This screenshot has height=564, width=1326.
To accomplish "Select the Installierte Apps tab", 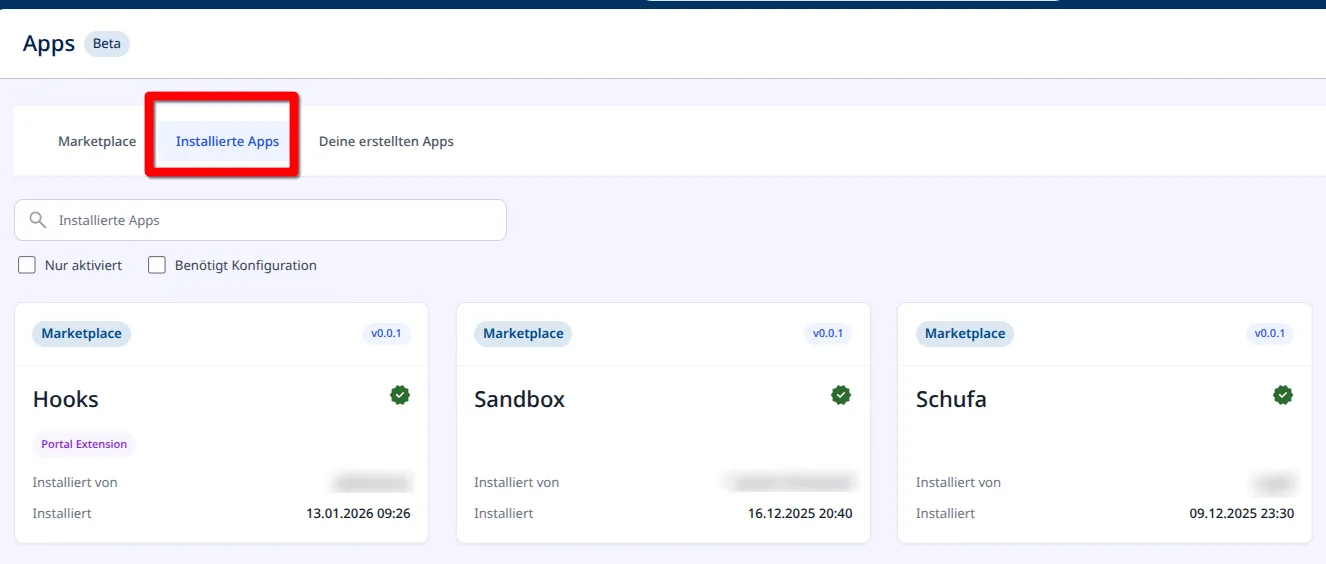I will point(227,141).
